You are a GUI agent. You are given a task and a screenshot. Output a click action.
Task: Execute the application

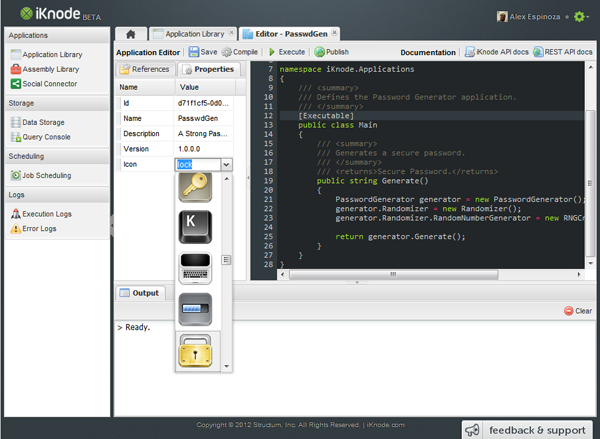tap(287, 52)
